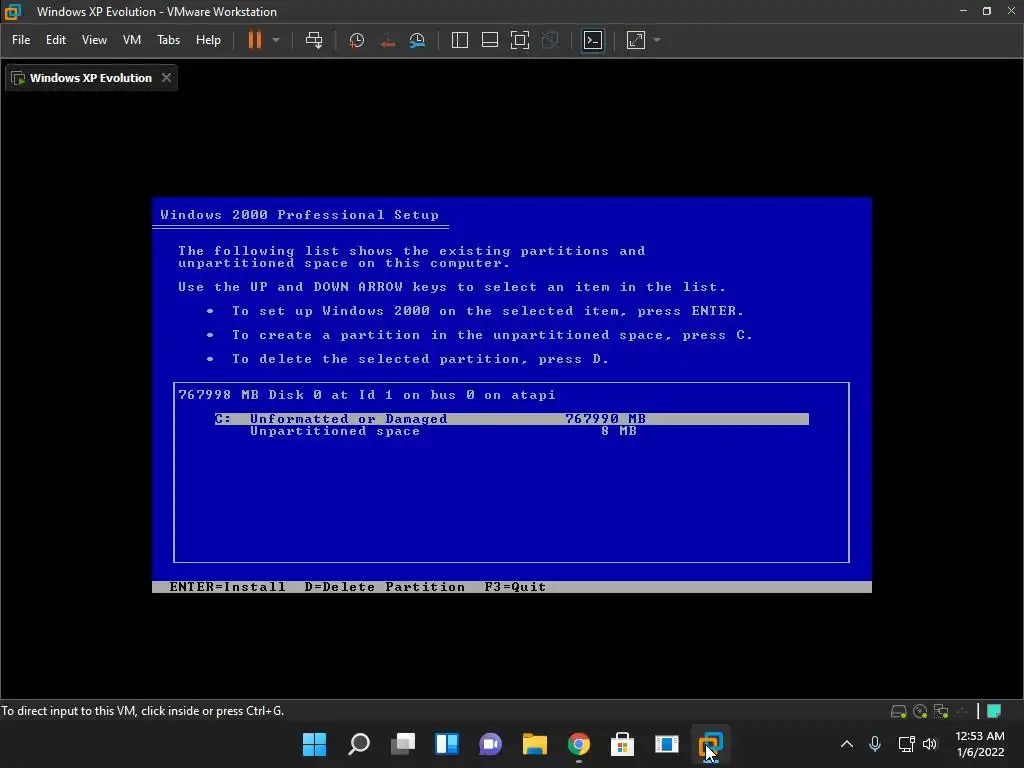Open the blue window app on the taskbar
The height and width of the screenshot is (768, 1024).
[x=667, y=744]
